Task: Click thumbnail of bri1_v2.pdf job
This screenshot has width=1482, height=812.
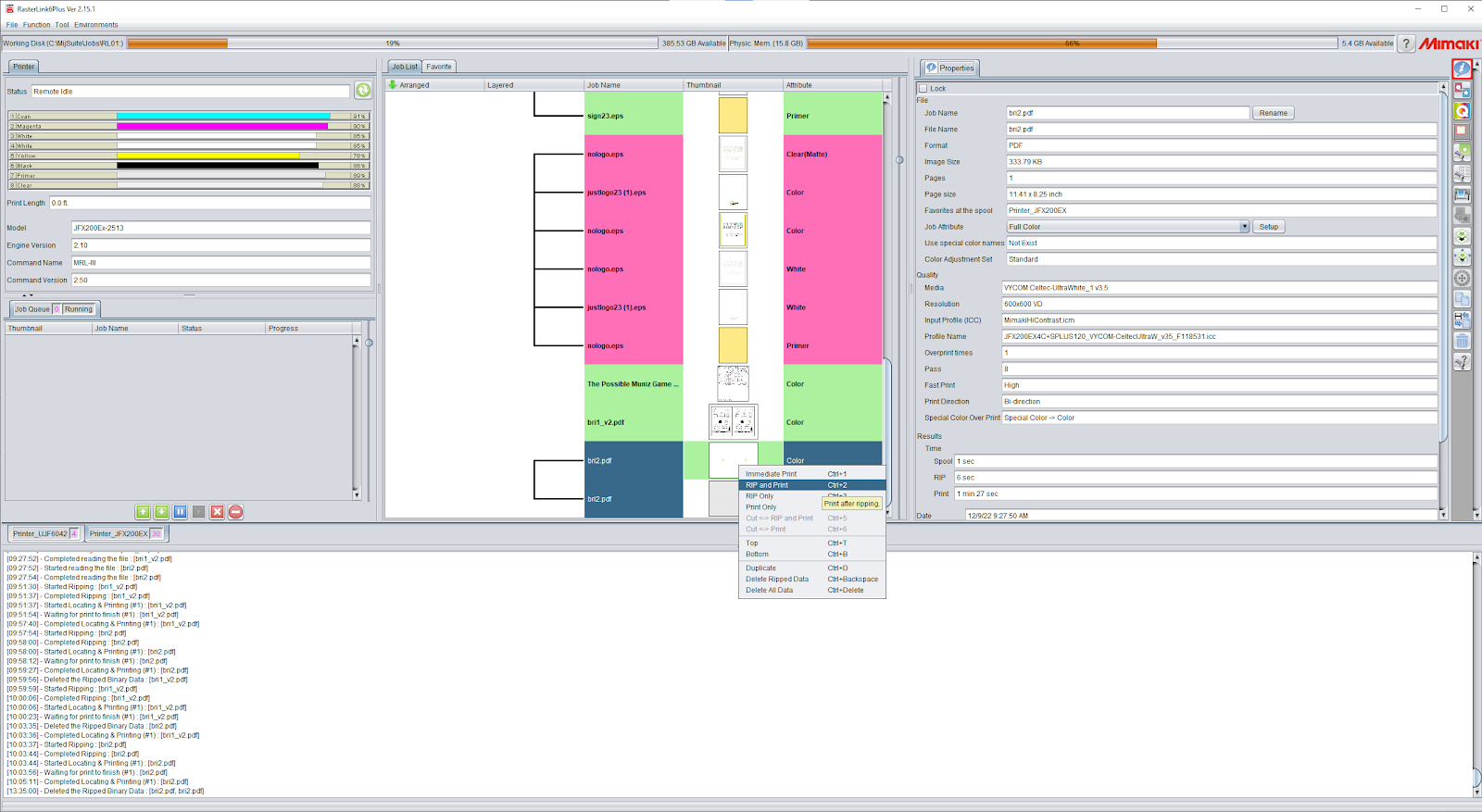Action: point(734,422)
